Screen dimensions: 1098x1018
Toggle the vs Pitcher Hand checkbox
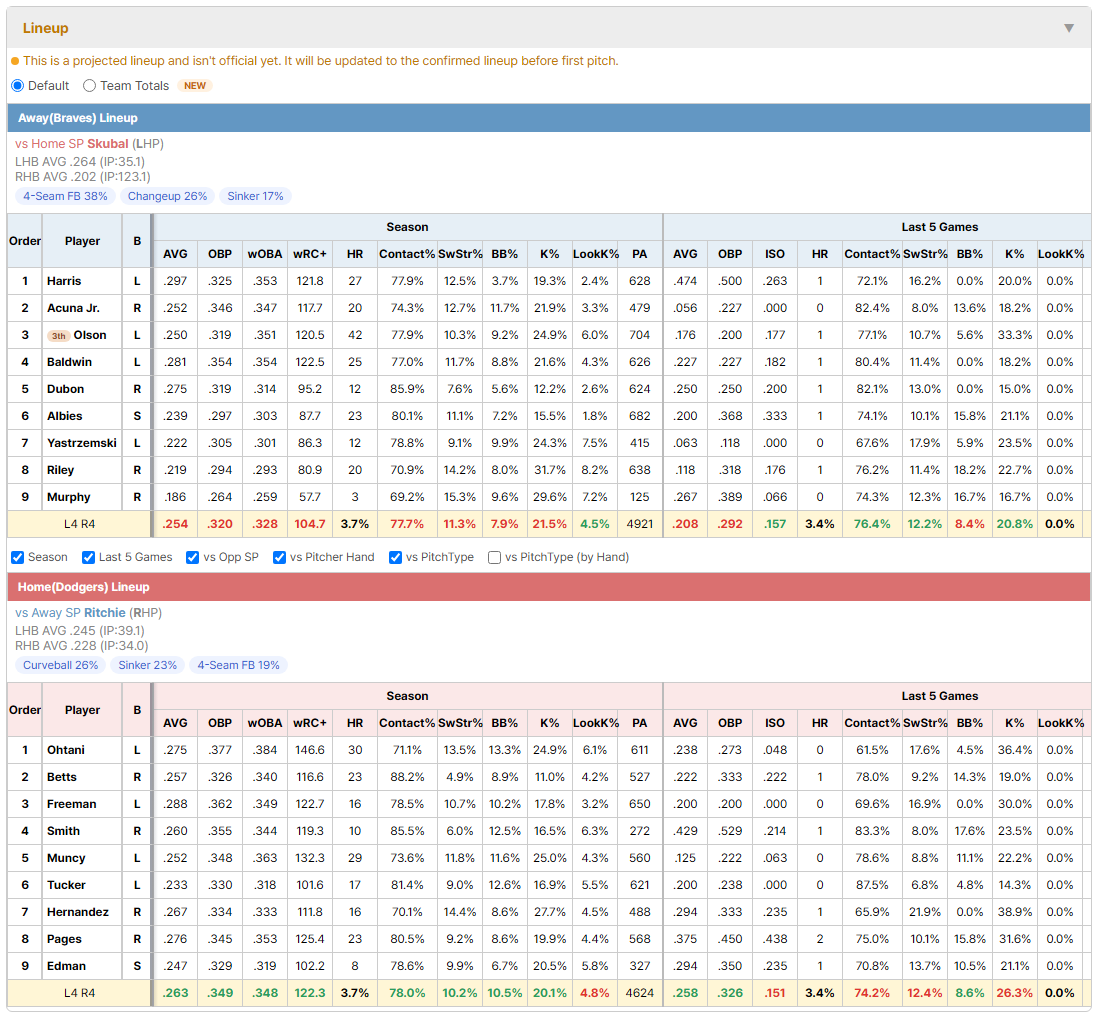click(279, 557)
